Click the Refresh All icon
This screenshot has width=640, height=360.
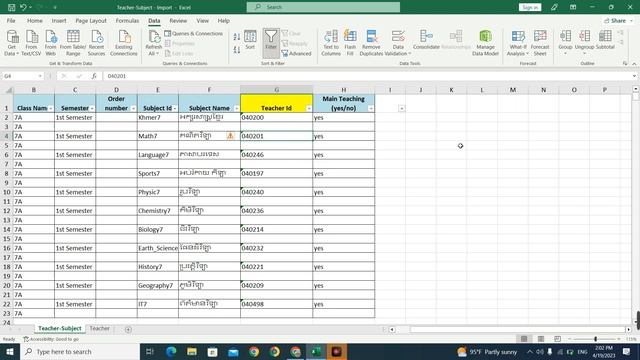click(x=154, y=42)
